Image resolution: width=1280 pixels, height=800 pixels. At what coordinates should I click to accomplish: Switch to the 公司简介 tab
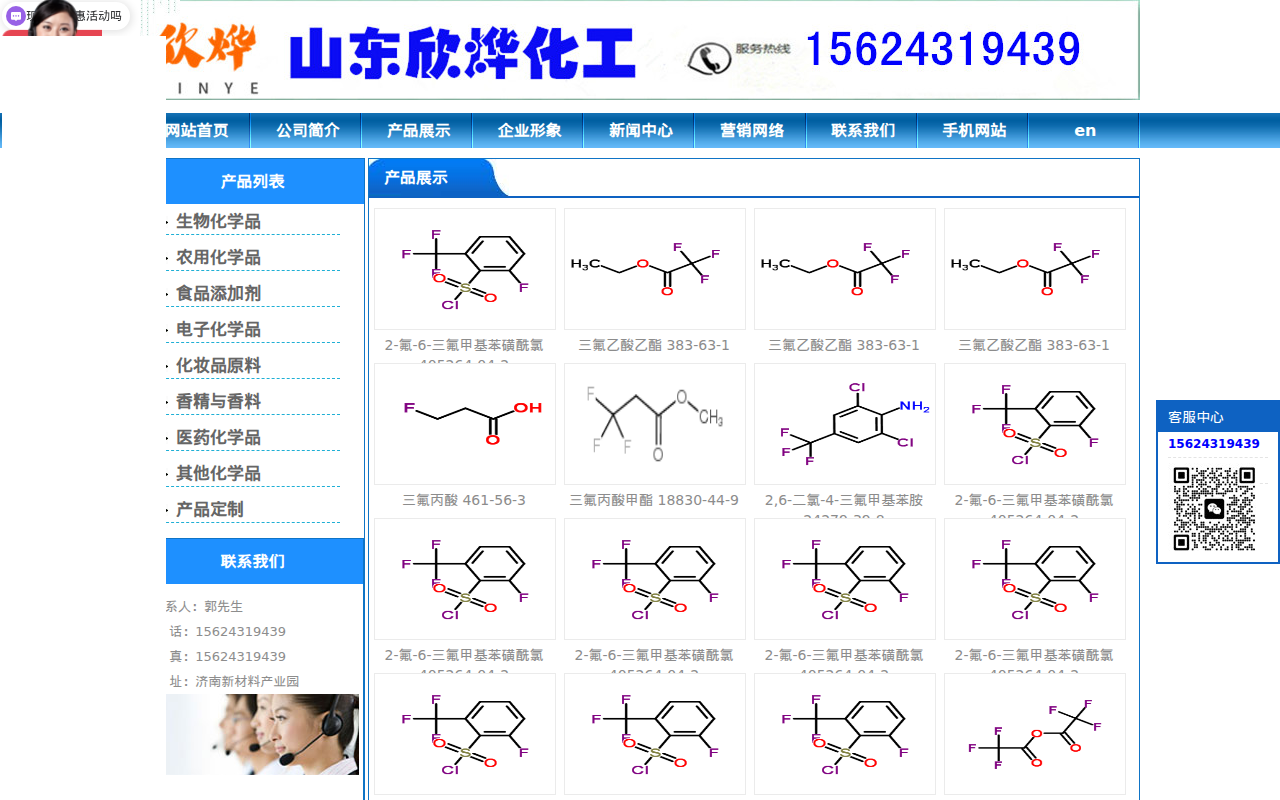305,130
